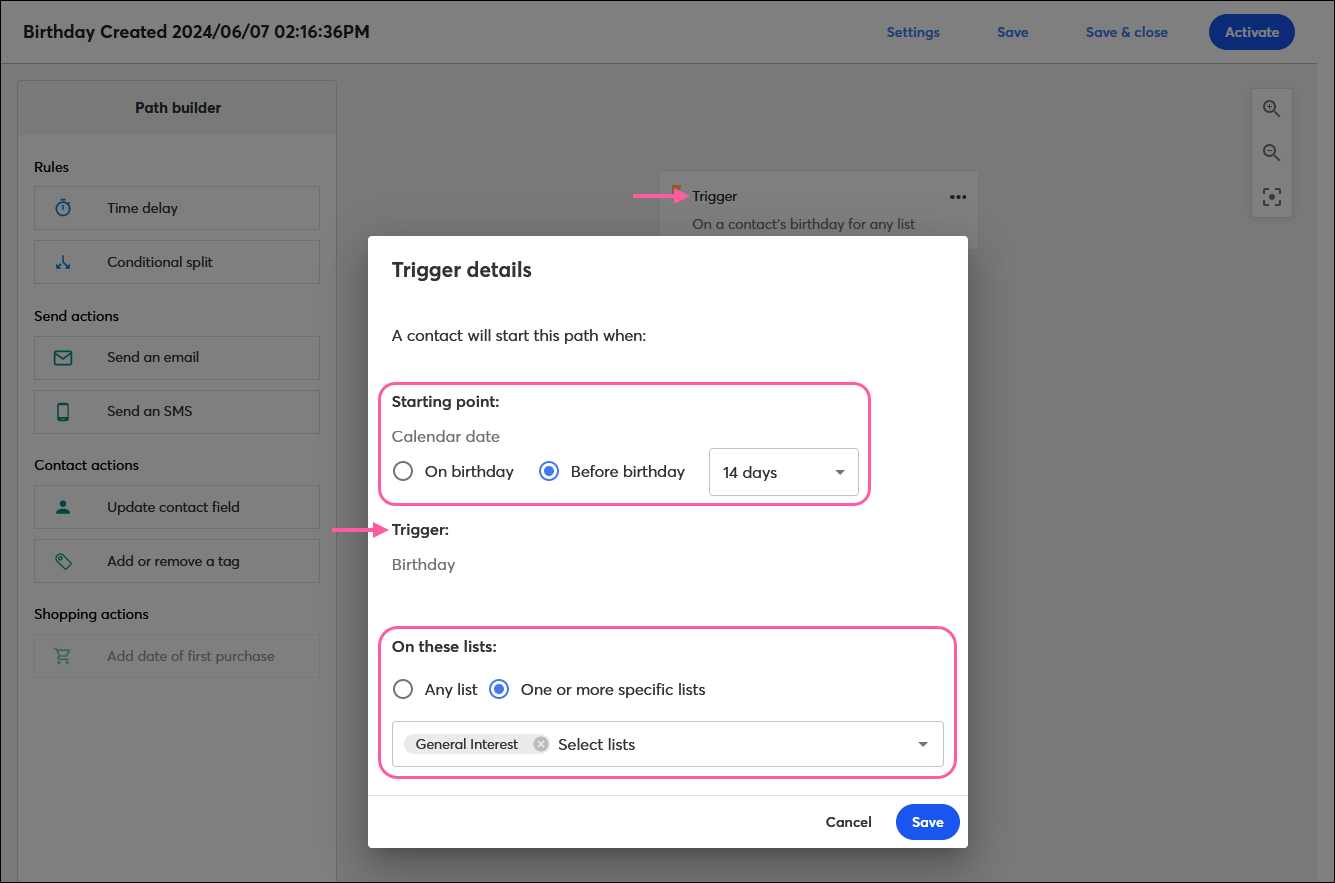Open the Settings menu item
The height and width of the screenshot is (883, 1335).
coord(912,32)
